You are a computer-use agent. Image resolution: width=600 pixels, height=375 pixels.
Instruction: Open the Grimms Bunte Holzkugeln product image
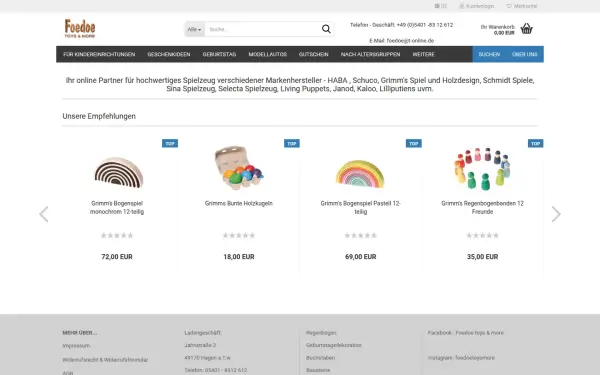click(x=238, y=168)
